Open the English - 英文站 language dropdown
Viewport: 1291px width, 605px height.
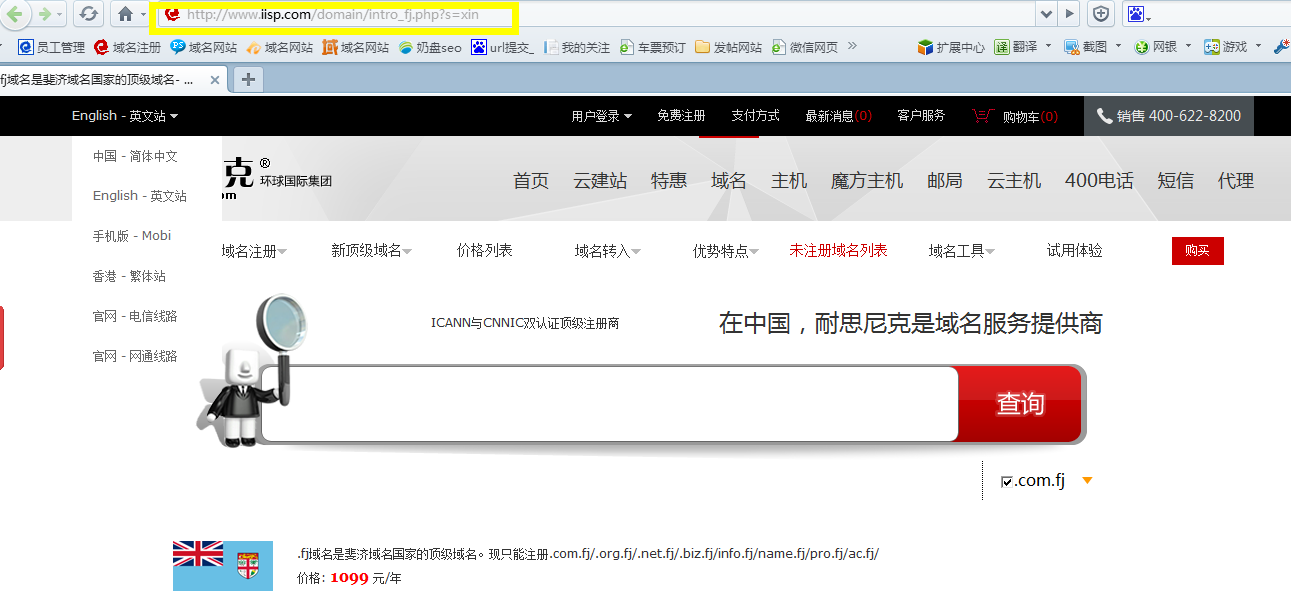(121, 115)
